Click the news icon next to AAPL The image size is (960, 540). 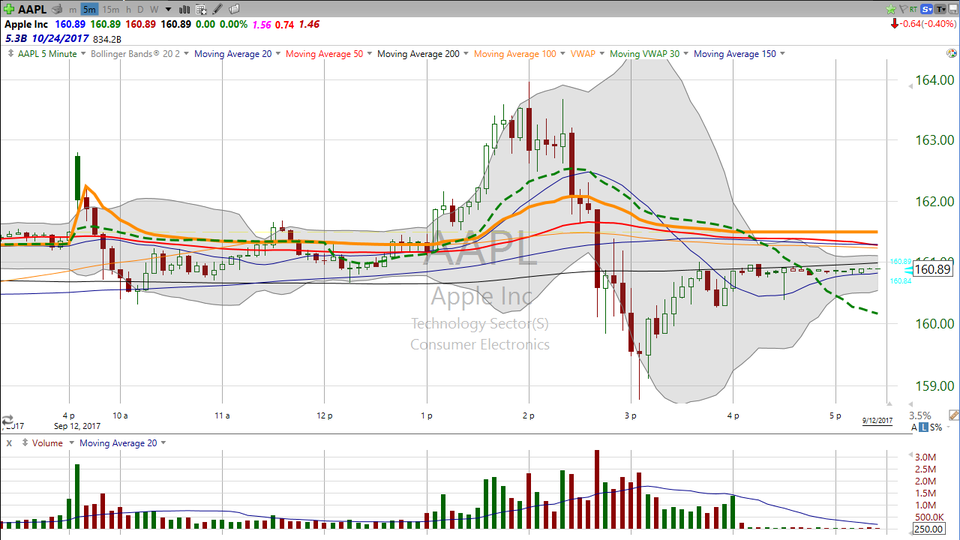point(57,9)
